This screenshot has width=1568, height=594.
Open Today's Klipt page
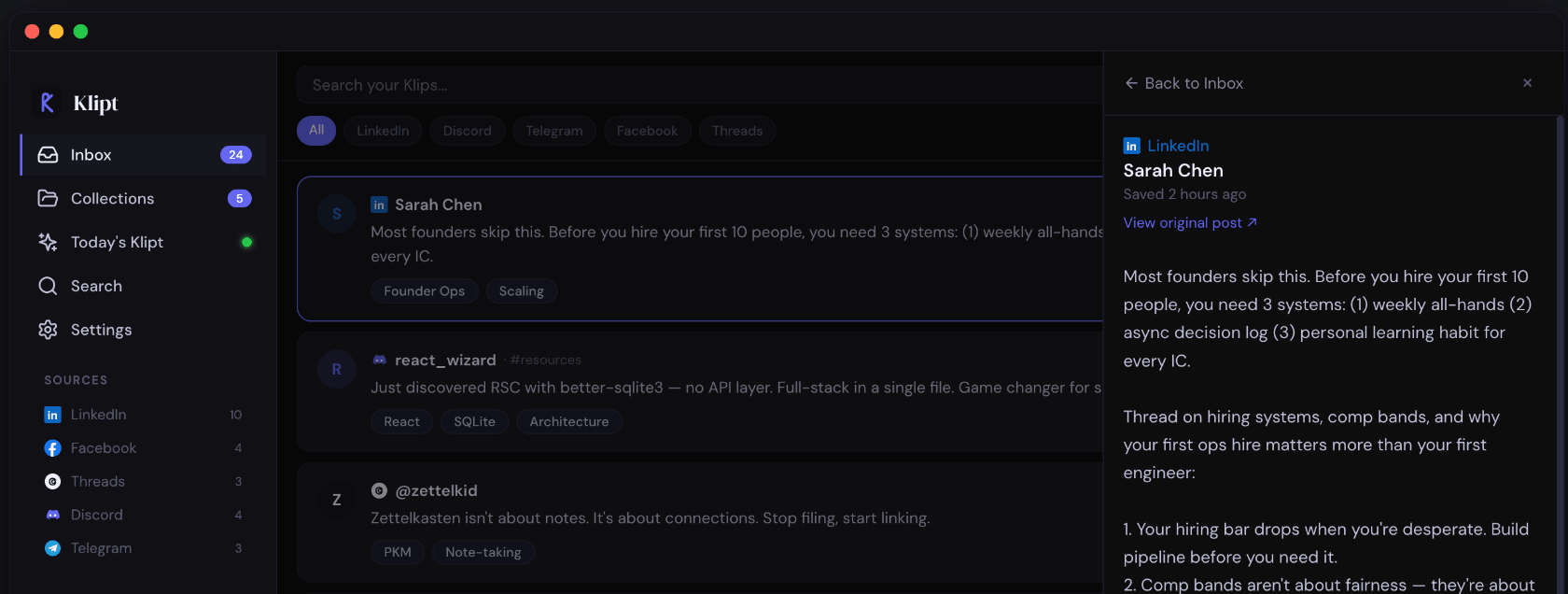click(144, 243)
